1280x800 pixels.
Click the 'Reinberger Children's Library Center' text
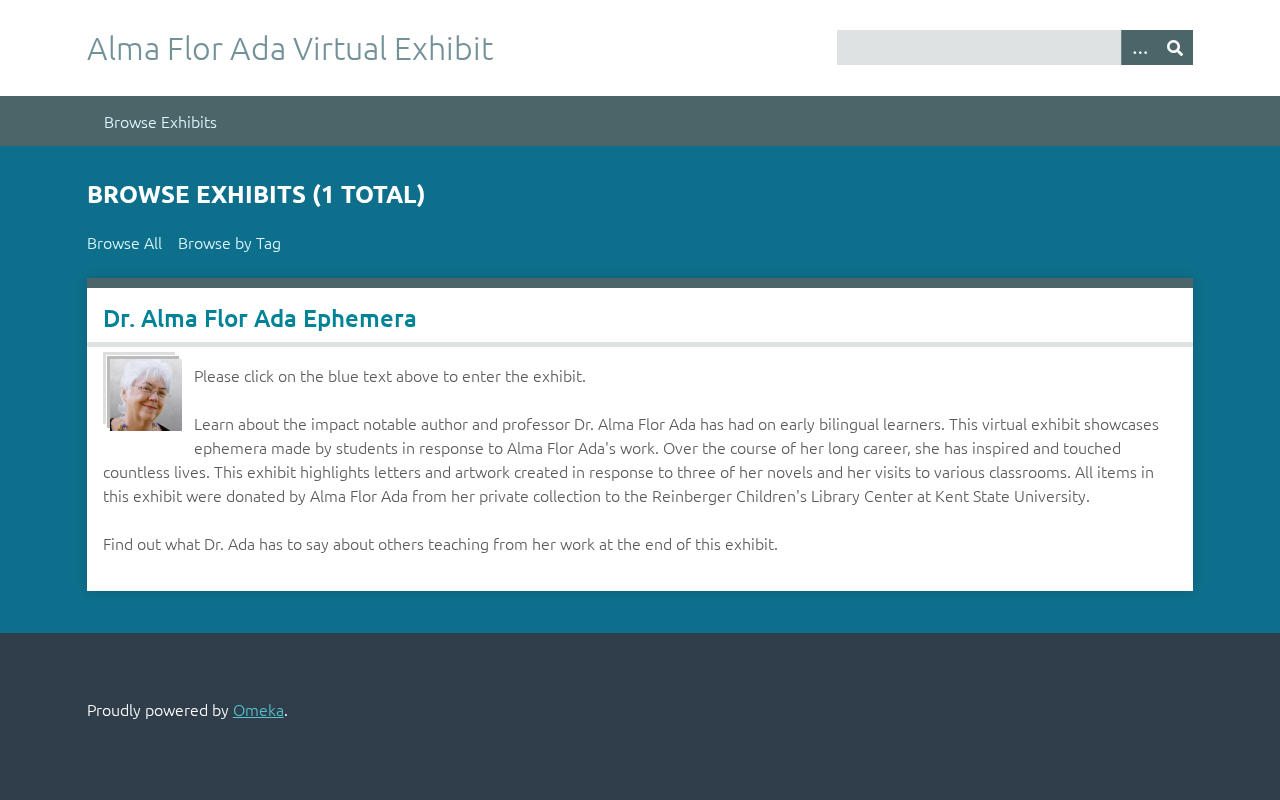click(x=782, y=496)
